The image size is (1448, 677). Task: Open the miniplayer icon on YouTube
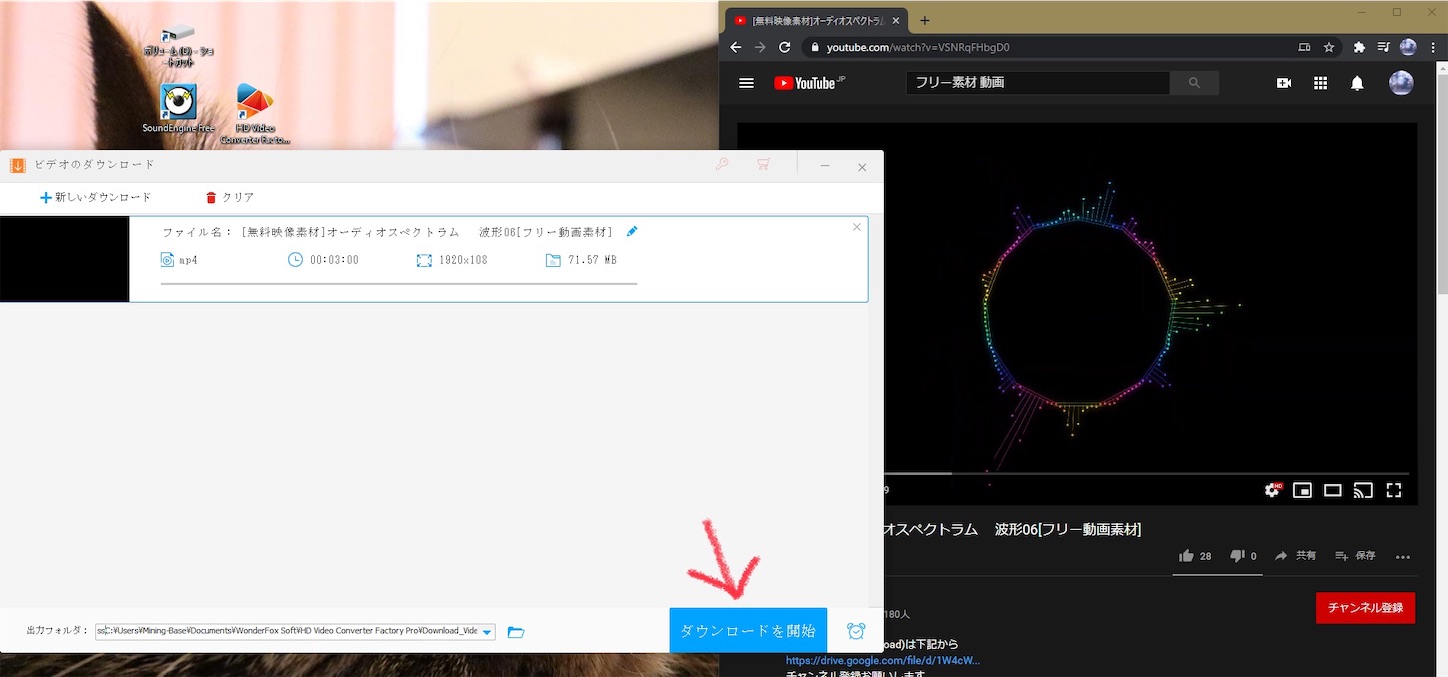(x=1302, y=490)
